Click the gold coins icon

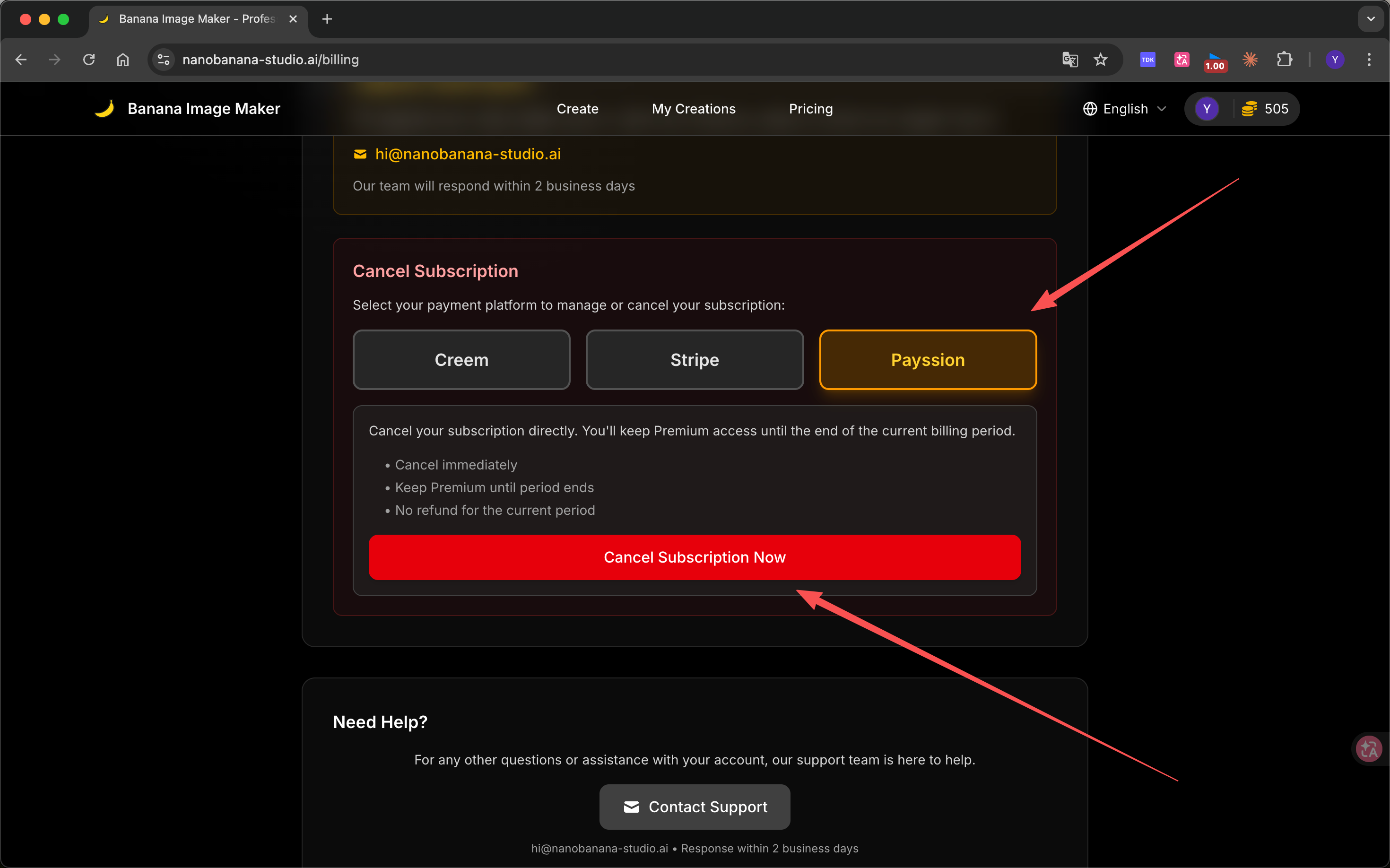[1249, 109]
